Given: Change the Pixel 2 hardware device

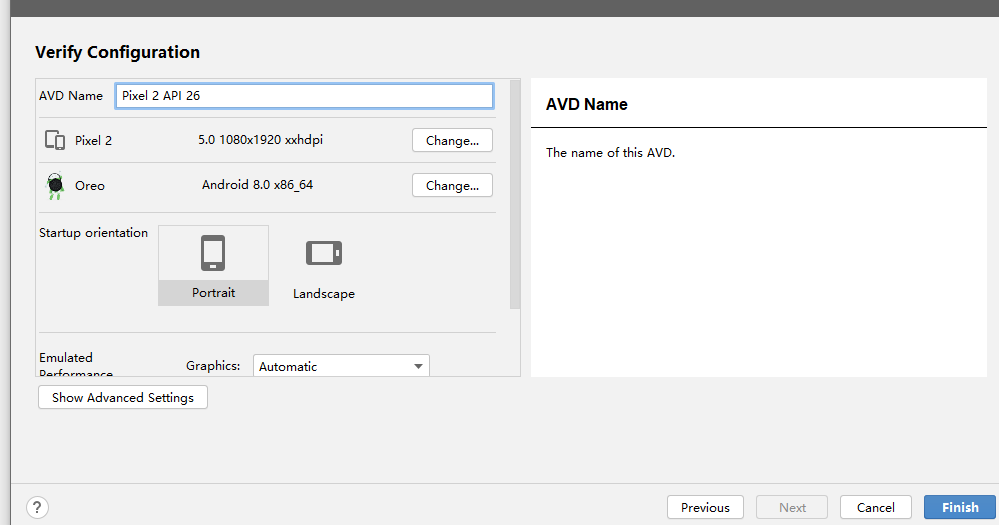Looking at the screenshot, I should 452,141.
